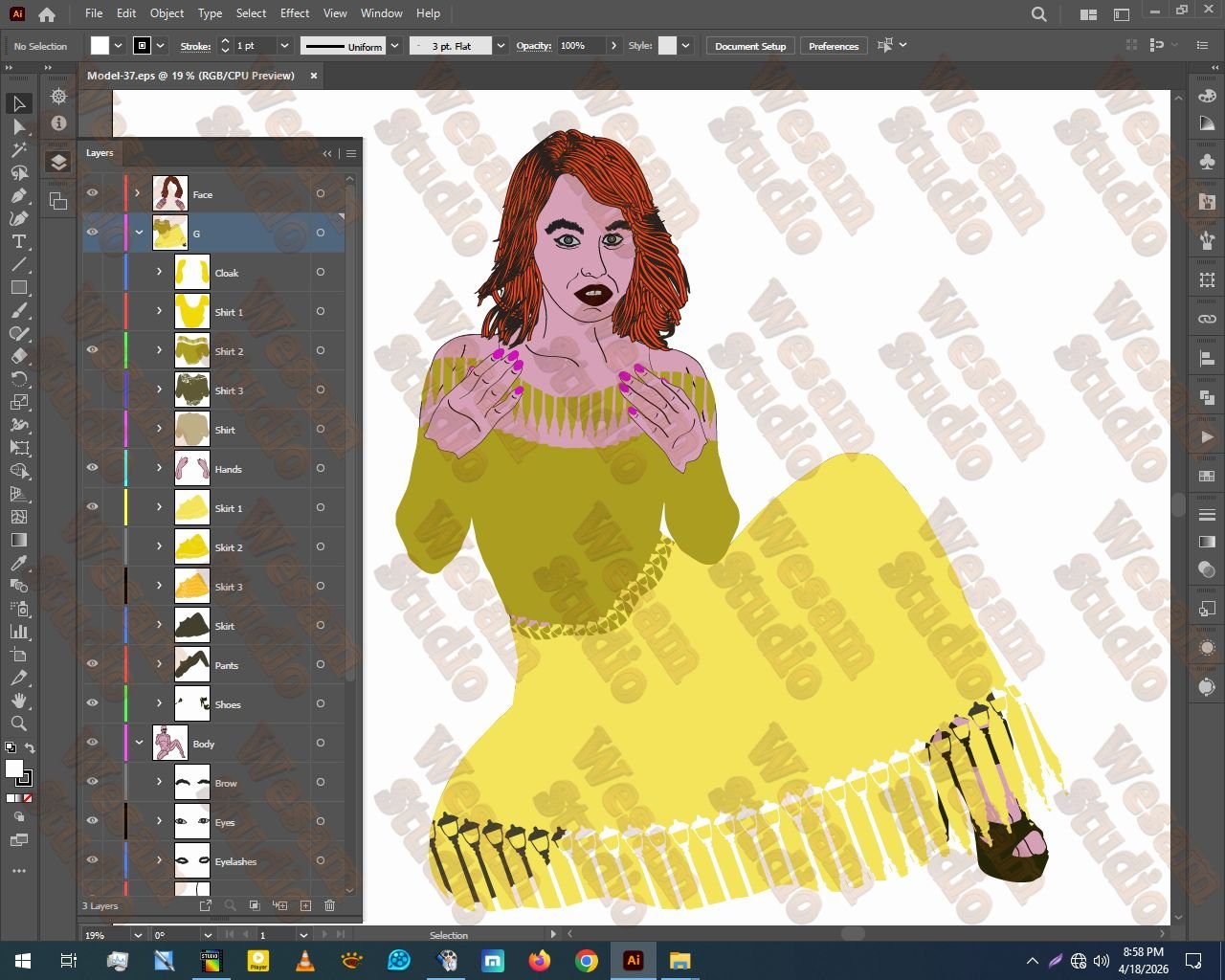Image resolution: width=1225 pixels, height=980 pixels.
Task: Select the Pen tool
Action: click(19, 195)
